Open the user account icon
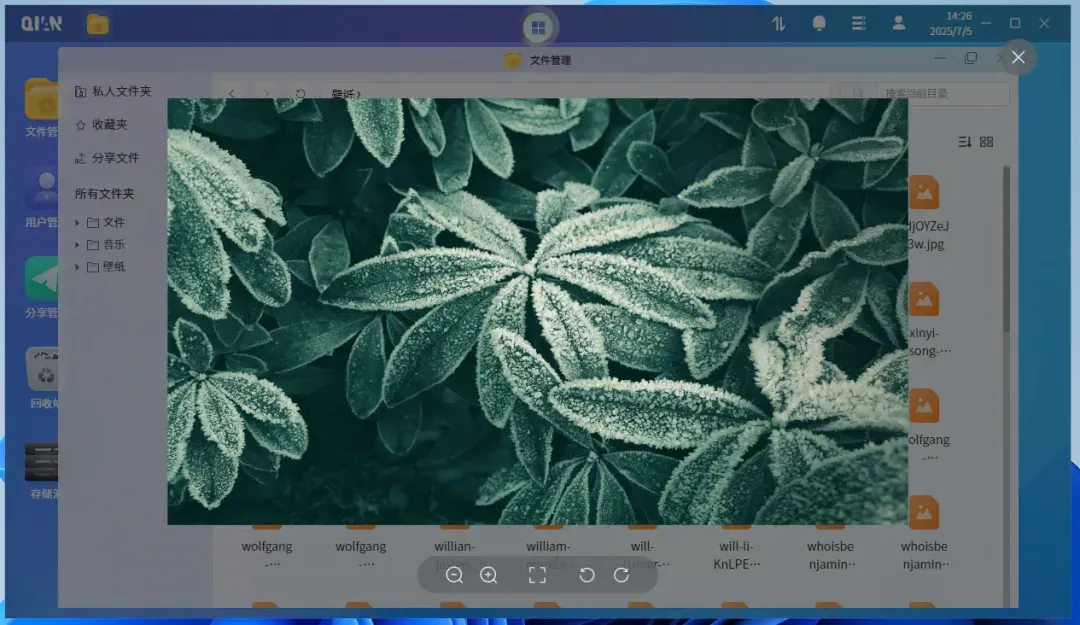This screenshot has width=1080, height=625. 898,23
